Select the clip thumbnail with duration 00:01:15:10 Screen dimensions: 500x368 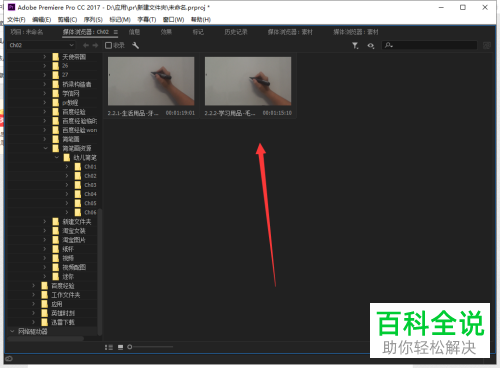pyautogui.click(x=248, y=81)
